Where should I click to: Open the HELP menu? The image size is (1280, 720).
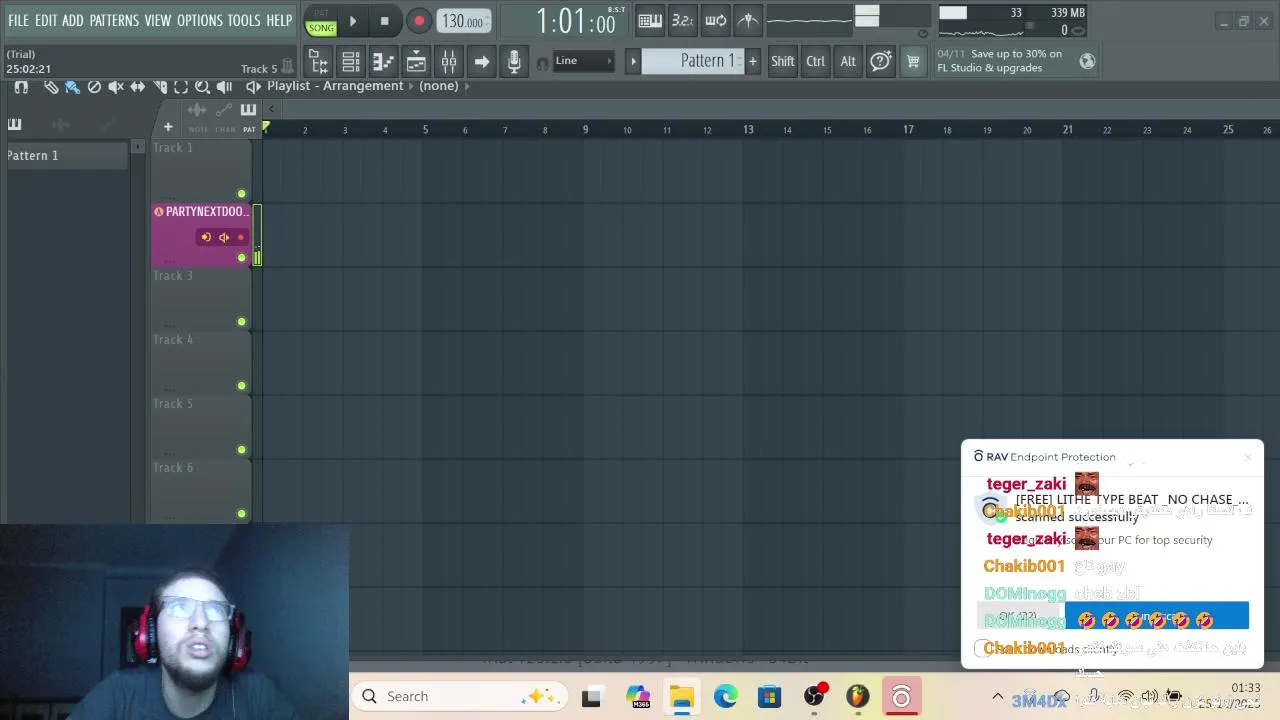click(279, 20)
